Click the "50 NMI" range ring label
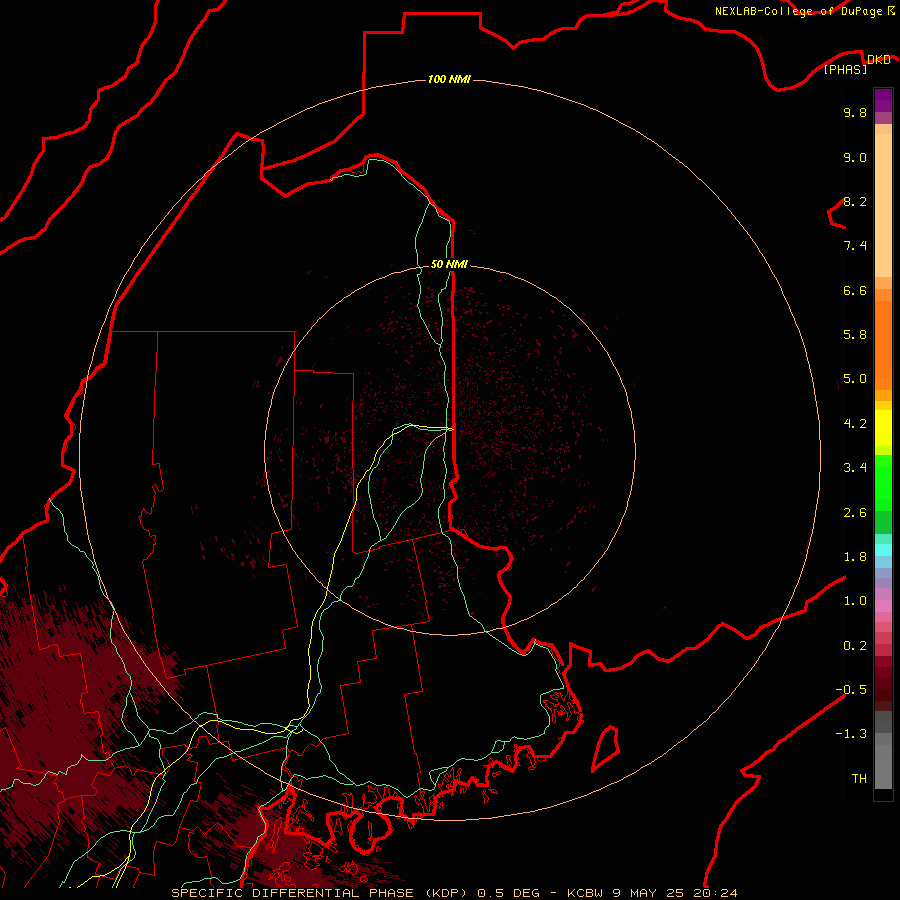The width and height of the screenshot is (900, 900). [x=449, y=264]
